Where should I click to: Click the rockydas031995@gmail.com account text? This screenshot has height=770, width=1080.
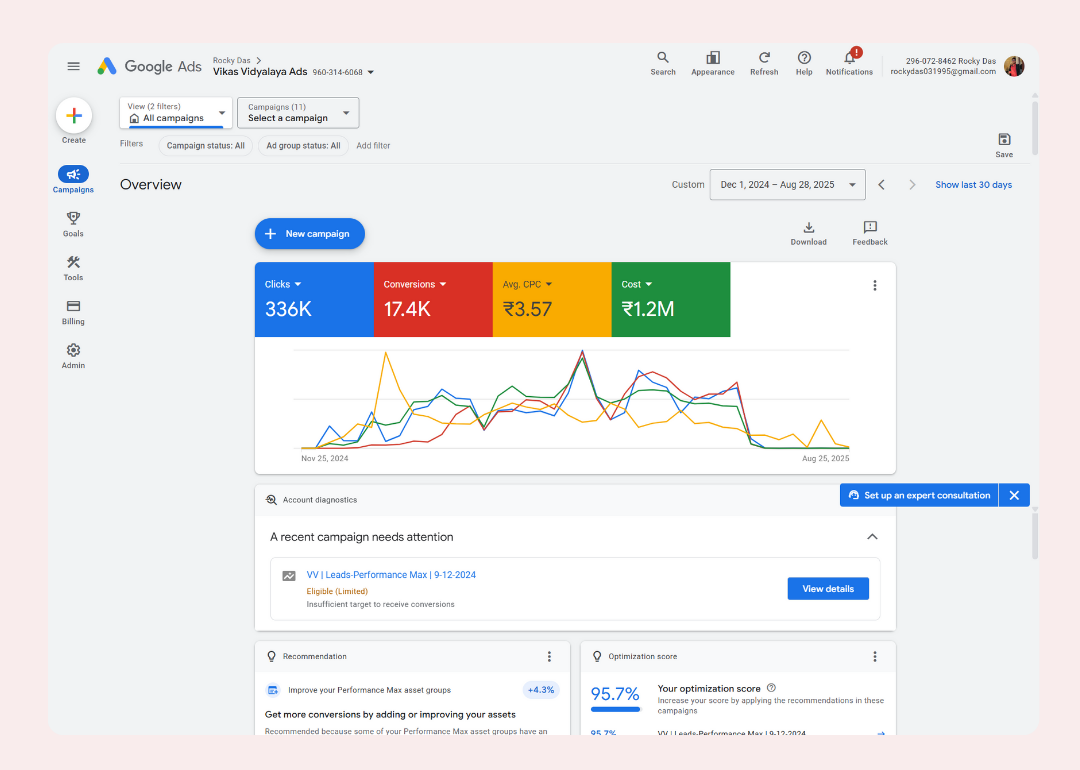pyautogui.click(x=943, y=71)
